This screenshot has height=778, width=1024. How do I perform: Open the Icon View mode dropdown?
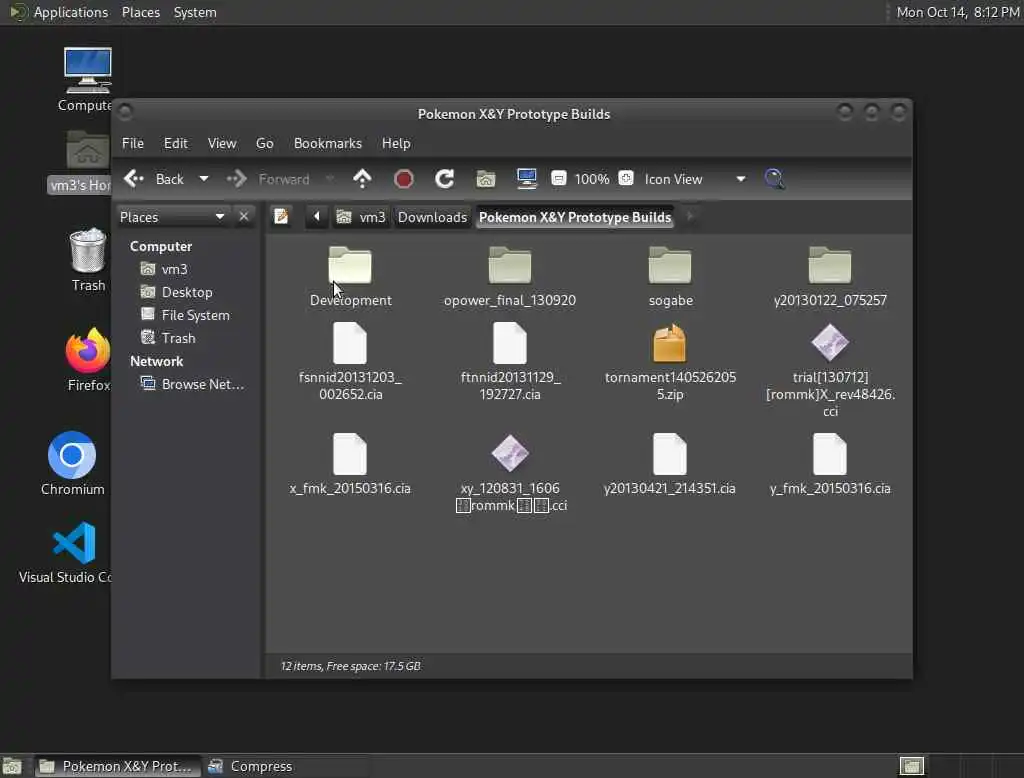tap(695, 179)
